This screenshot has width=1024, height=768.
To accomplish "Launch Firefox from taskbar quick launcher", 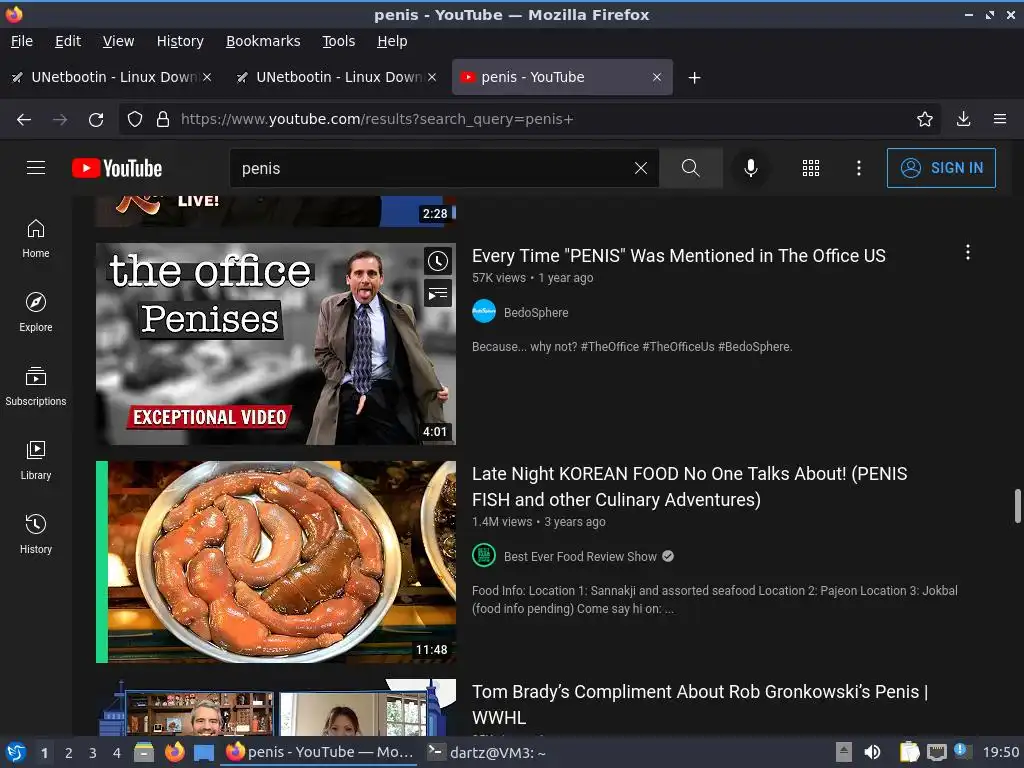I will point(174,752).
